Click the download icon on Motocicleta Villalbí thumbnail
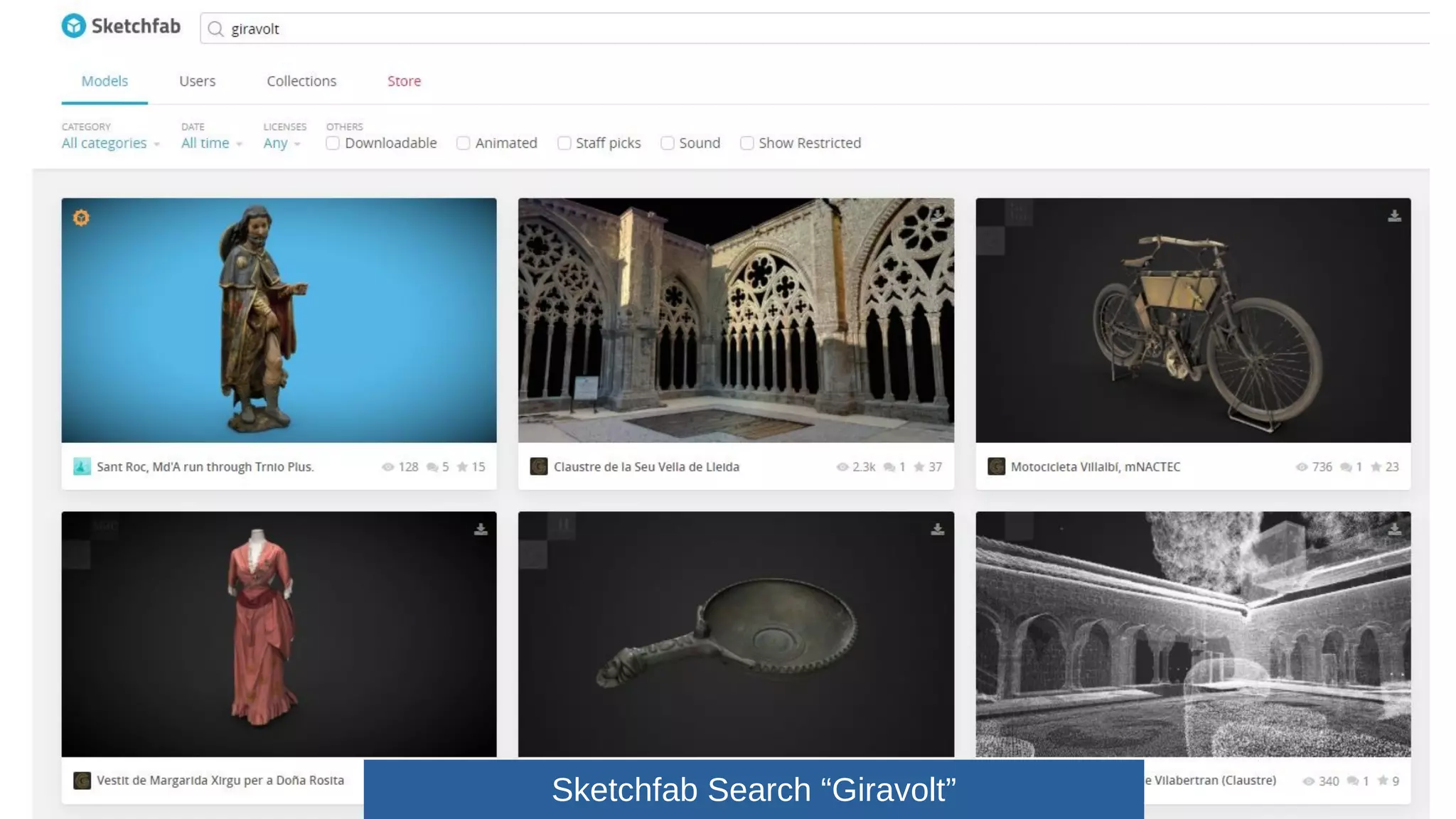Viewport: 1456px width, 819px height. [1394, 216]
